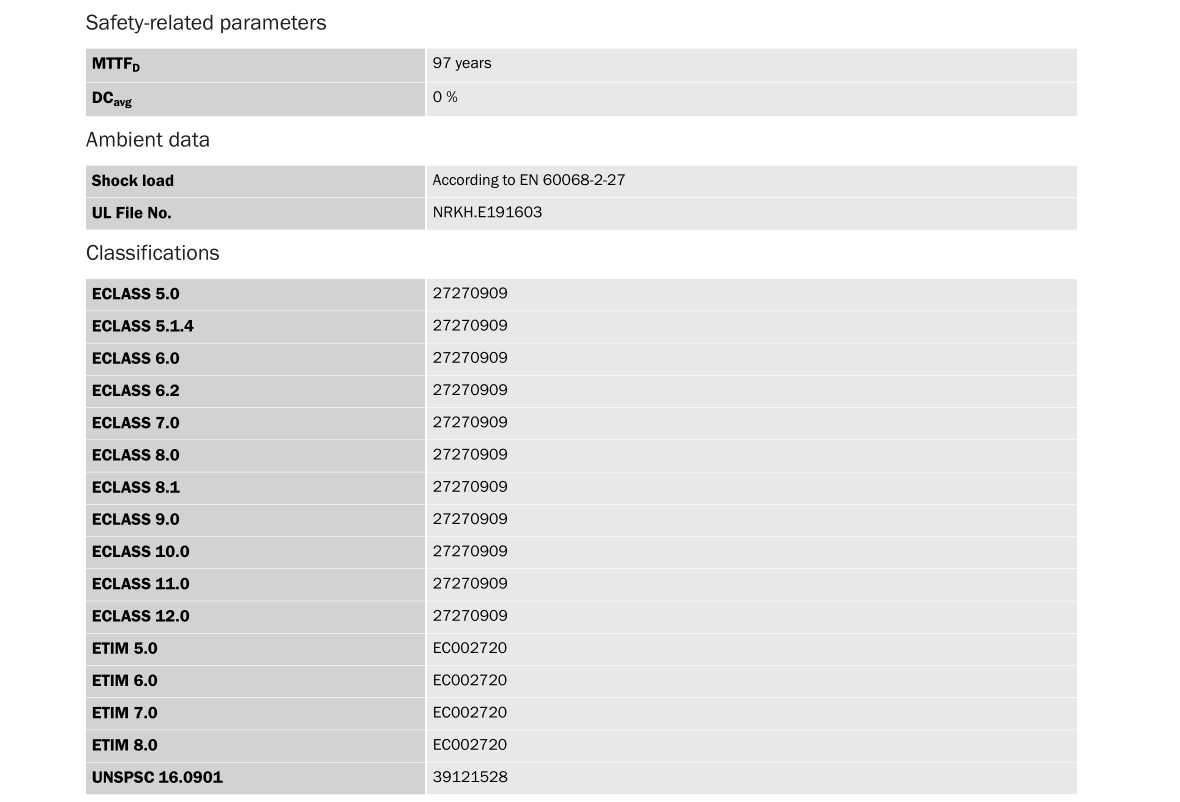Click the ETIM 5.0 row label

[125, 648]
